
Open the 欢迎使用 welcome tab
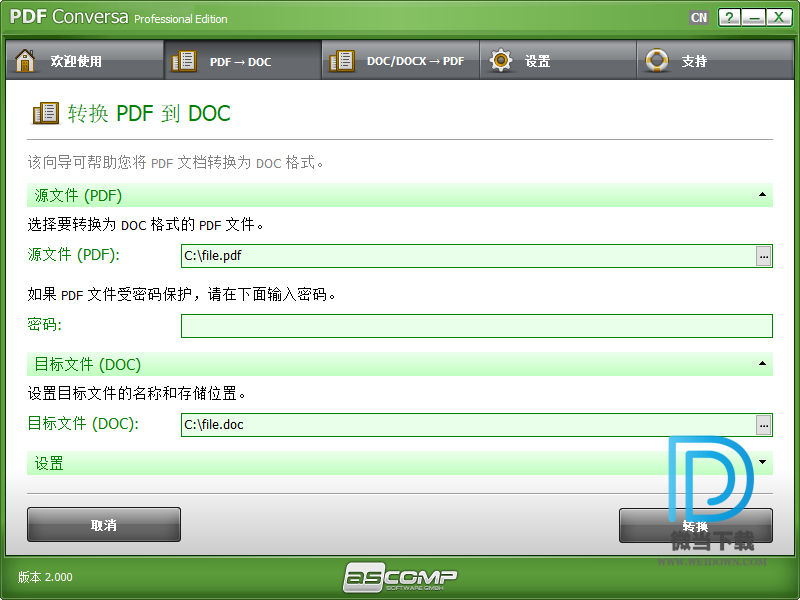pyautogui.click(x=85, y=60)
